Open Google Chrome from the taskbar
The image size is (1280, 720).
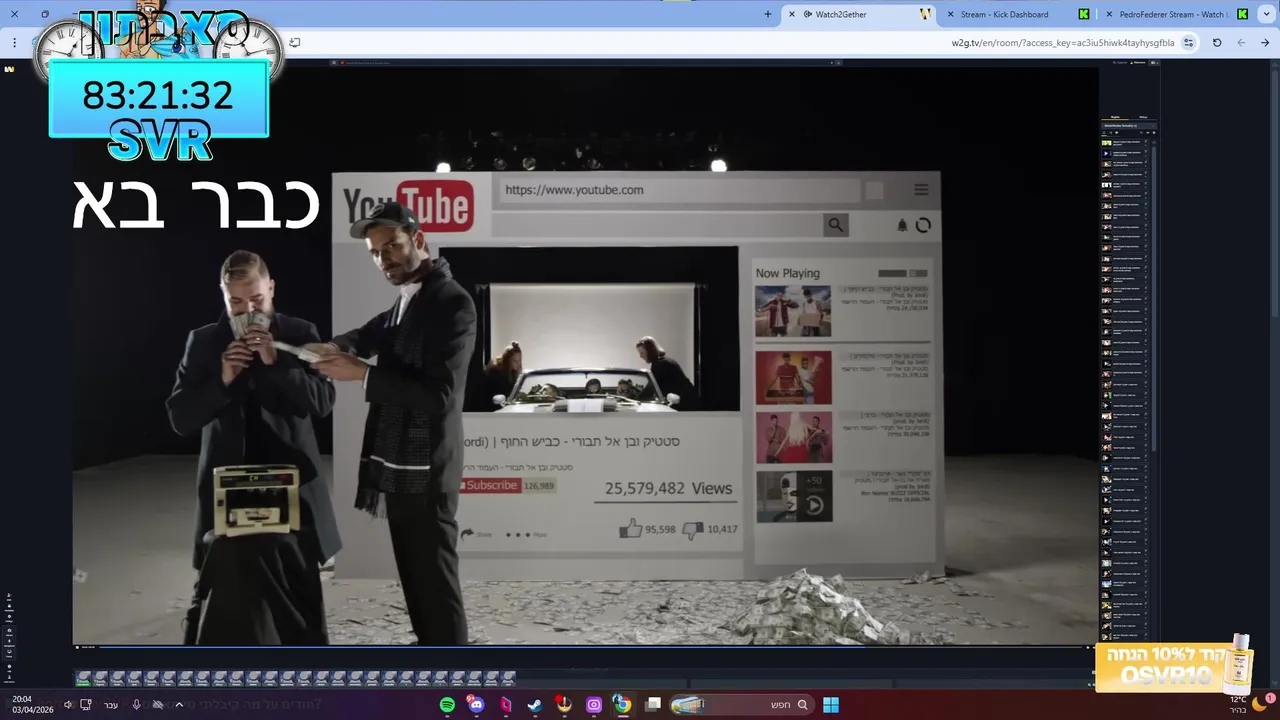(x=622, y=705)
